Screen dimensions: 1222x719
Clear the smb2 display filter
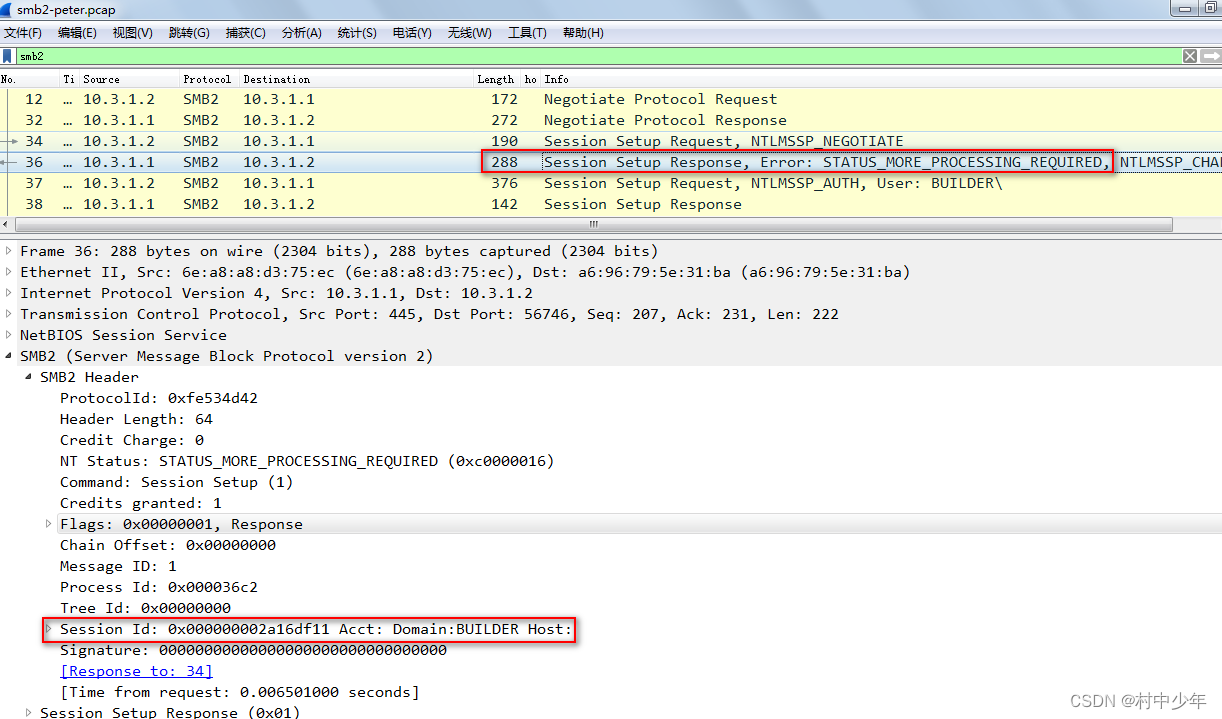click(x=1189, y=56)
